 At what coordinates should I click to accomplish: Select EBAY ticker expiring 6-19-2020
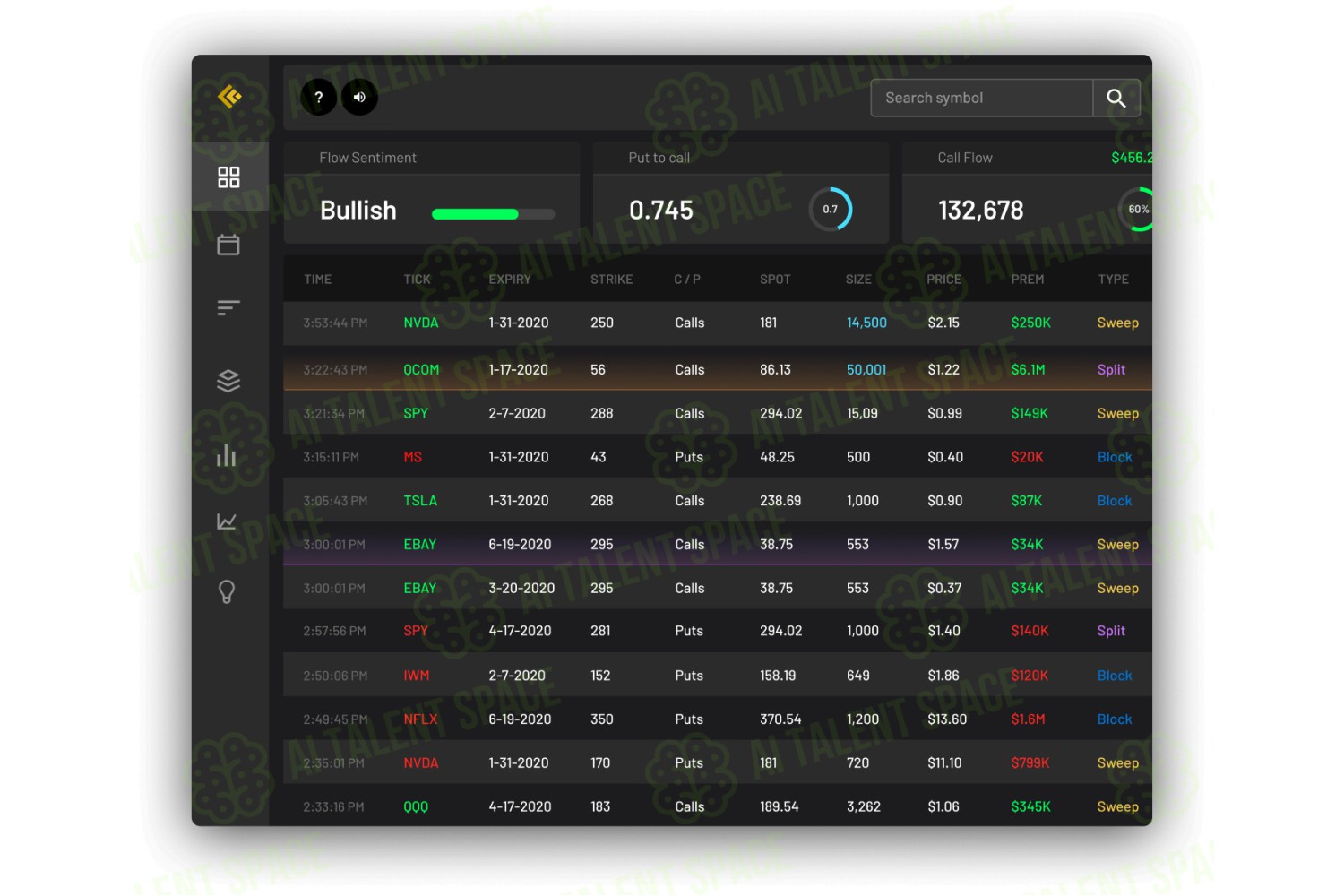pos(420,545)
